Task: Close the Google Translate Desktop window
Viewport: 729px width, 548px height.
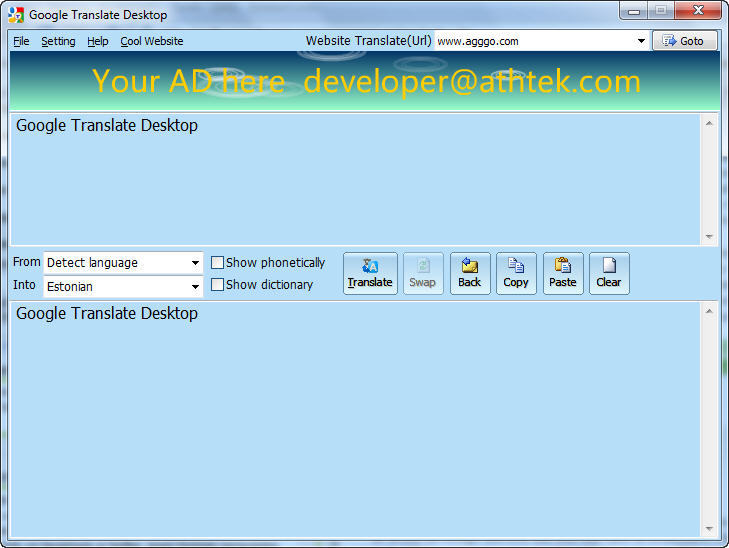Action: (698, 11)
